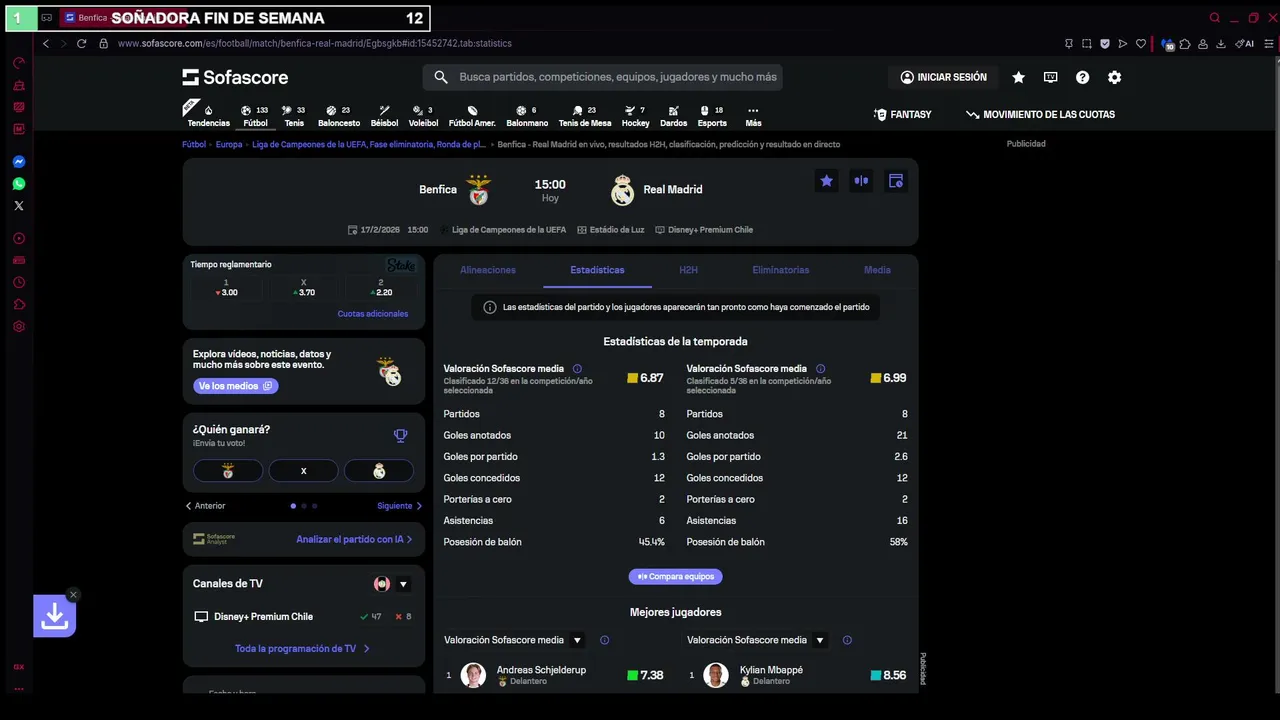Vote for Real Madrid to win

tap(379, 471)
